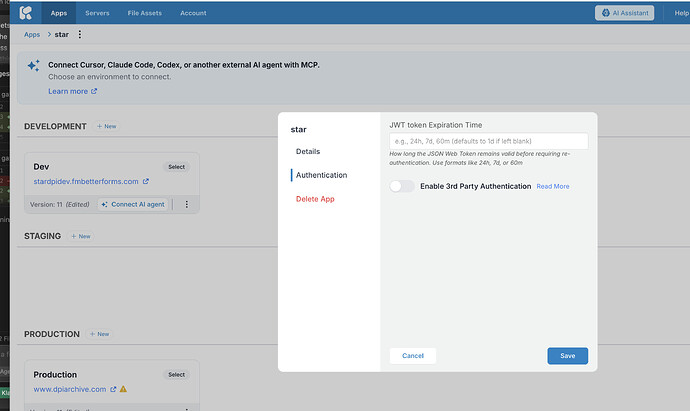Click the app logo icon in the header
Viewport: 690px width, 411px height.
[26, 13]
